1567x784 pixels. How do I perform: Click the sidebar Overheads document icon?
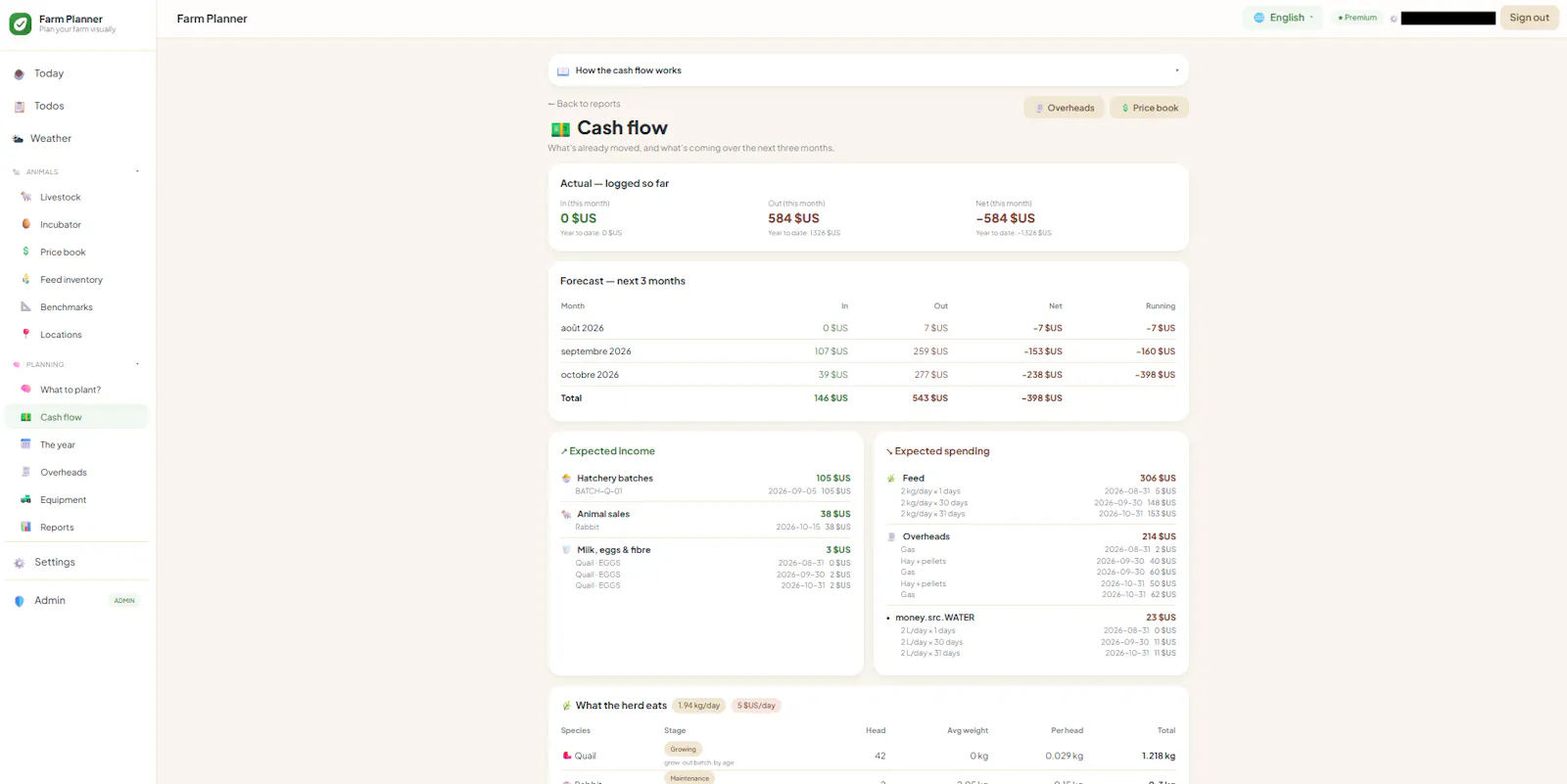click(x=26, y=472)
